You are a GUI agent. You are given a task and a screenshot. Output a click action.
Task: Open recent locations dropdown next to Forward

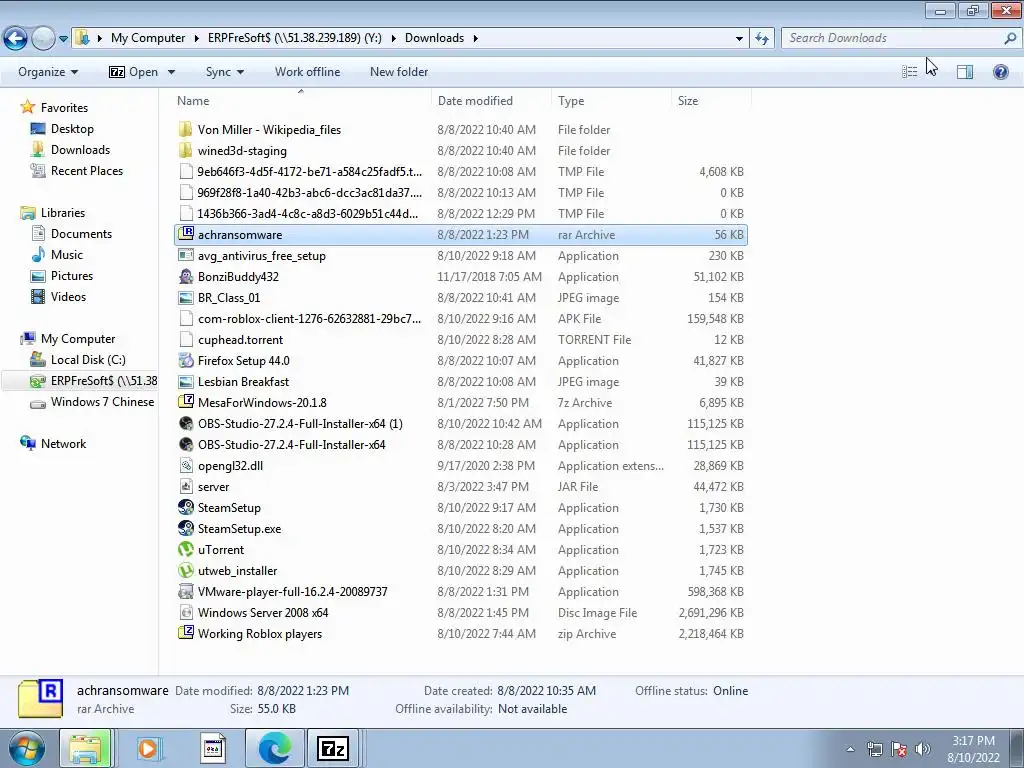(x=63, y=39)
